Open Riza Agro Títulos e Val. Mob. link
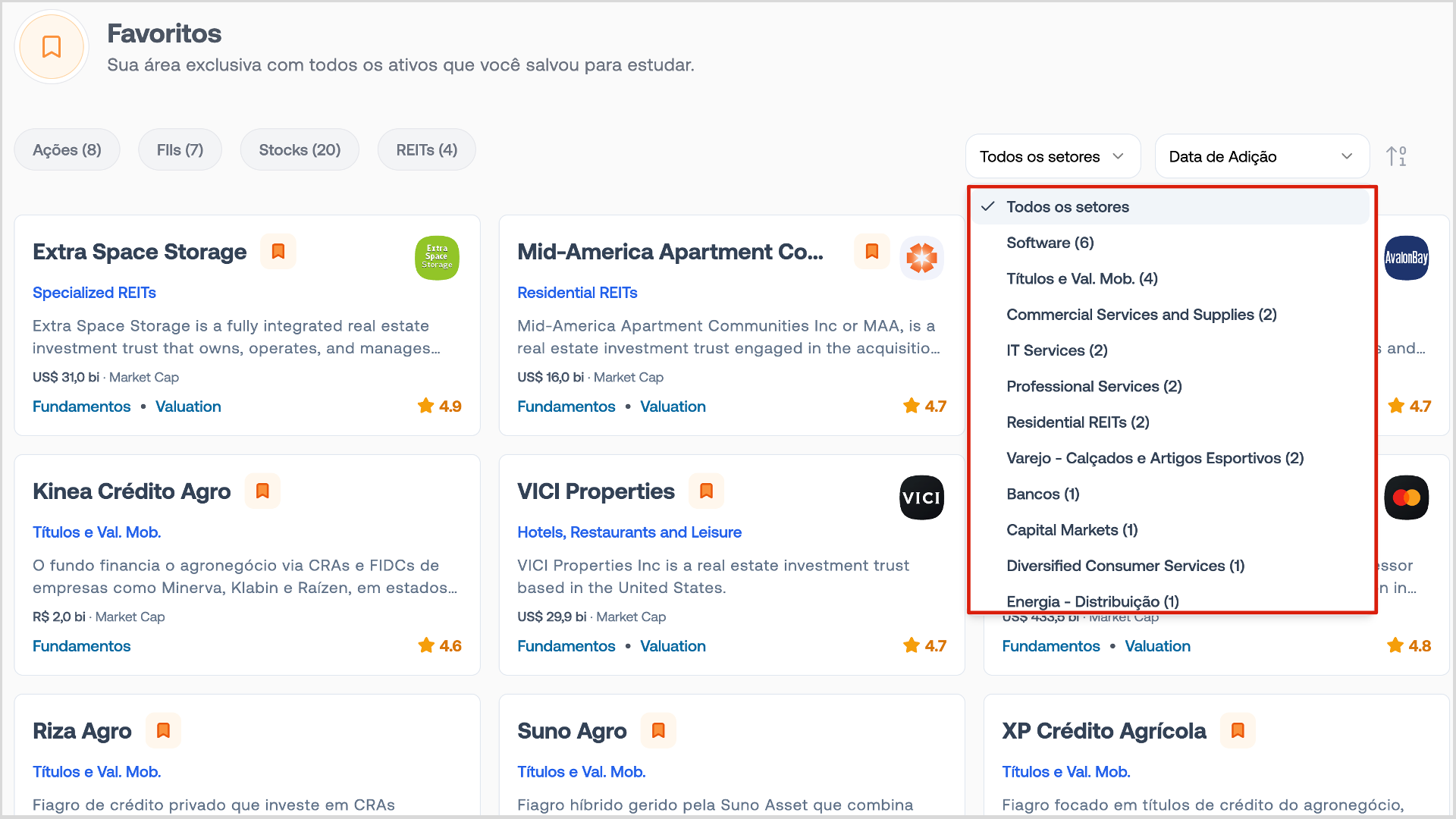Viewport: 1456px width, 819px height. point(97,772)
